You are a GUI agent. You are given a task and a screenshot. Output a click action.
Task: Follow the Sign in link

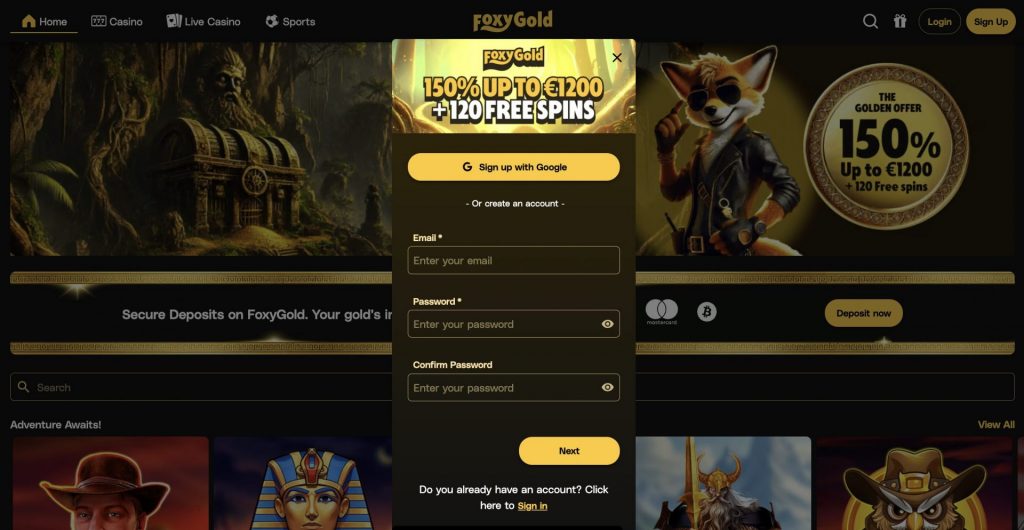pos(532,506)
